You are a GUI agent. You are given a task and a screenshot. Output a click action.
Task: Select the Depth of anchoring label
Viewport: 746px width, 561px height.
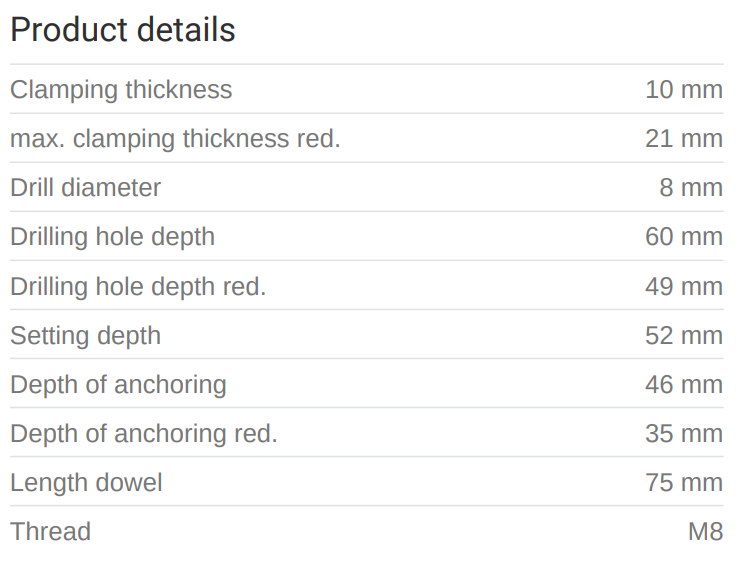[118, 384]
